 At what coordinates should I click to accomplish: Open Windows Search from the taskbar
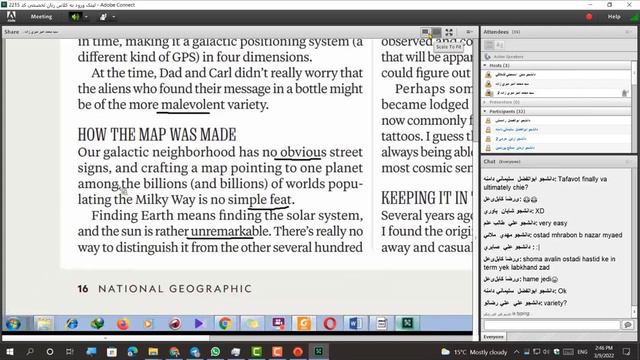(30, 351)
